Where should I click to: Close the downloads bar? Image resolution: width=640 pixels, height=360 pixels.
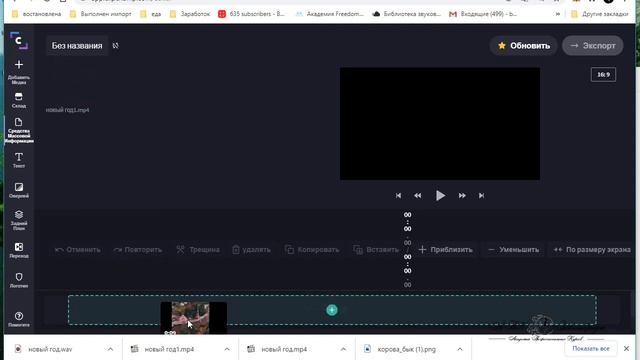(627, 349)
